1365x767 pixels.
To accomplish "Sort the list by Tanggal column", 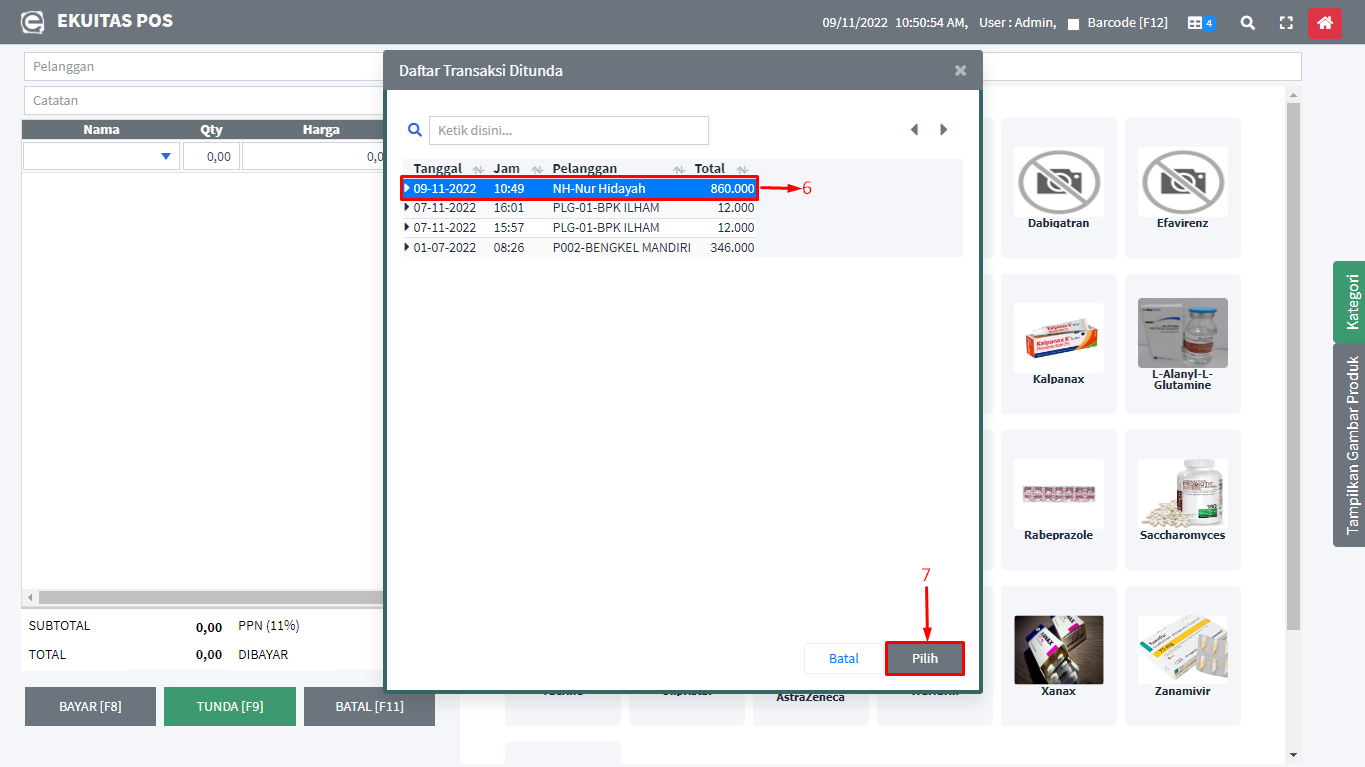I will (438, 169).
